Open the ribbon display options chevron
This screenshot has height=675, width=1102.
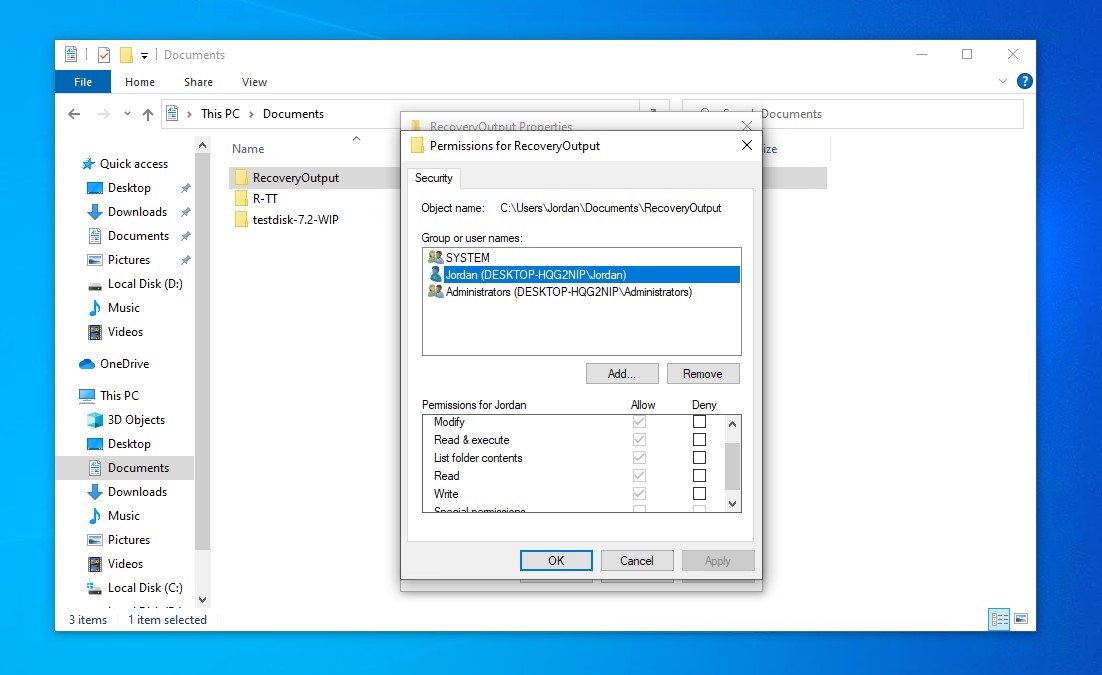[1001, 81]
